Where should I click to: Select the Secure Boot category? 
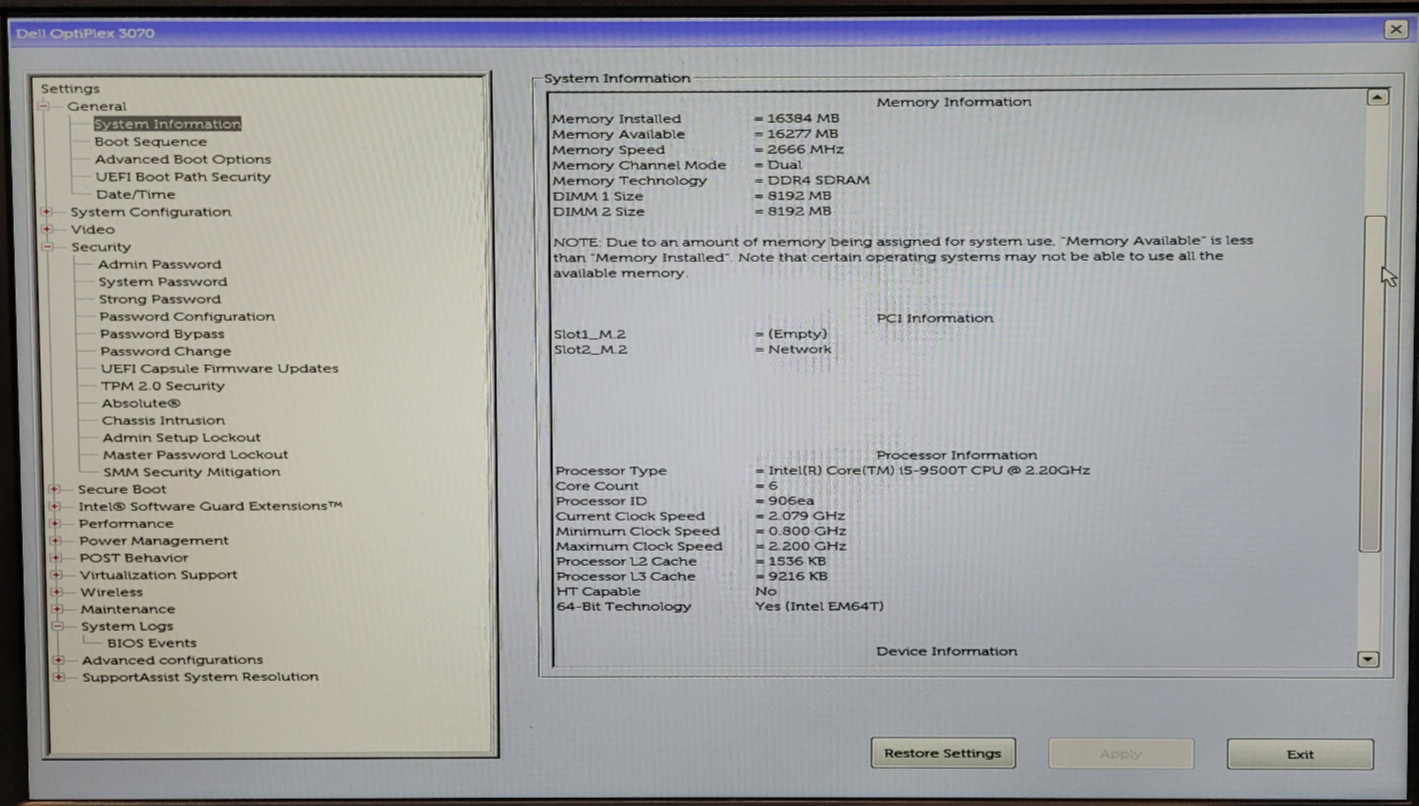point(122,489)
